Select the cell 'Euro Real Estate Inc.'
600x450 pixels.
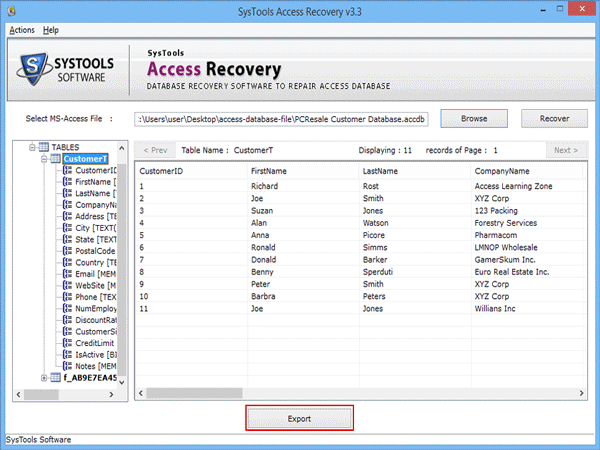pos(512,272)
